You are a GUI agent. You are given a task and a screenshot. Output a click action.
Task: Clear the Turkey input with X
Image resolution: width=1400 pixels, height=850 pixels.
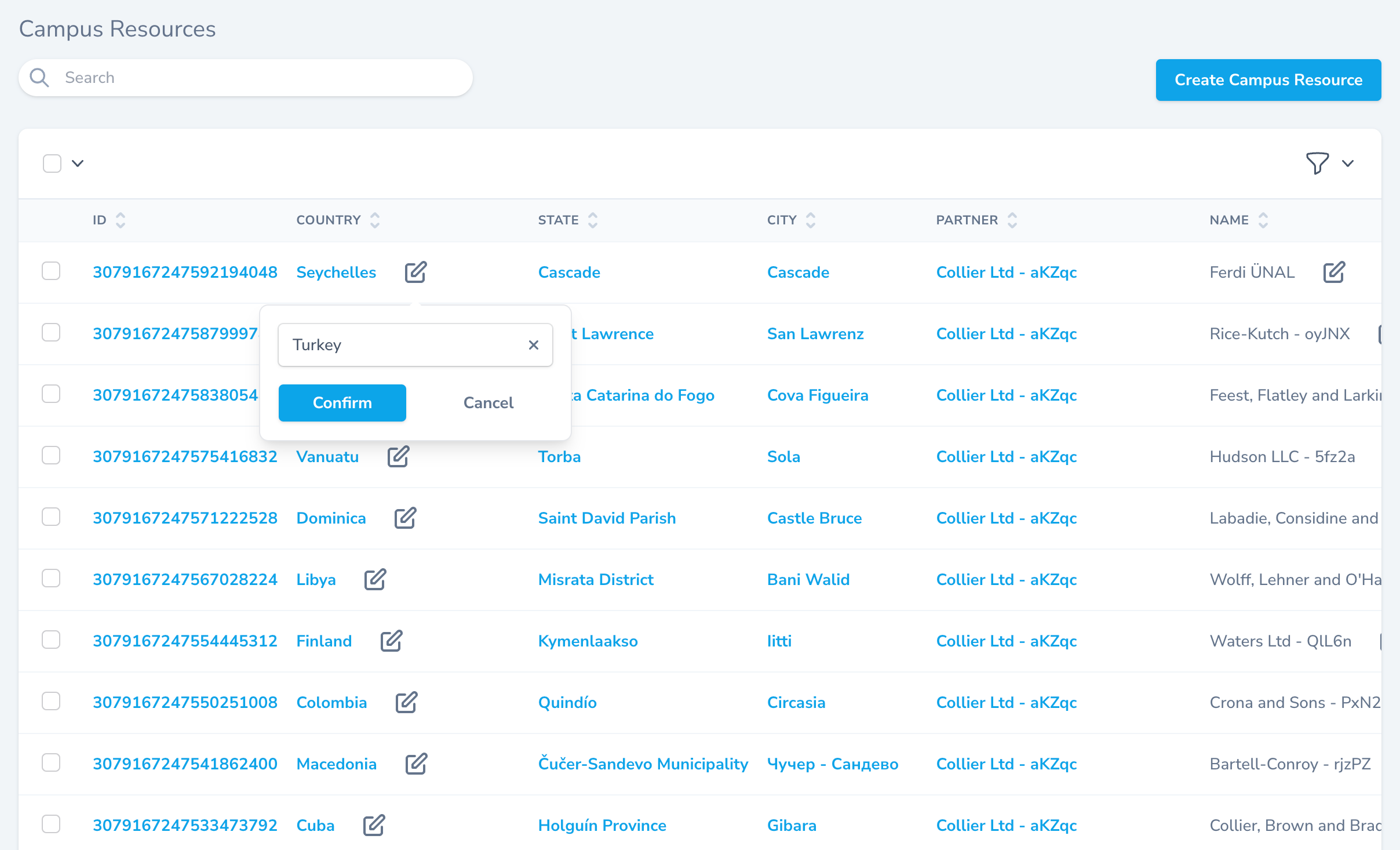click(x=534, y=345)
